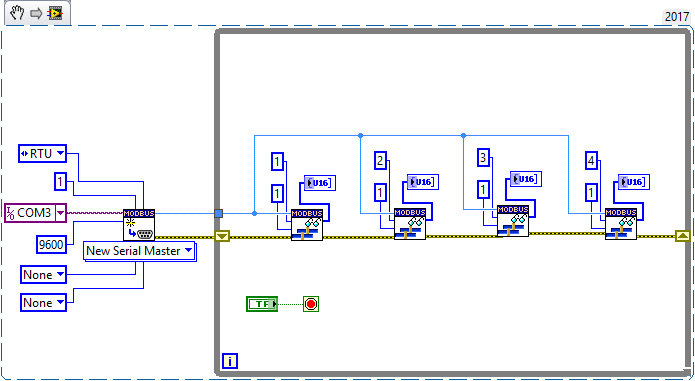The width and height of the screenshot is (695, 381).
Task: Click wire junction dot above second read VI
Action: coord(360,136)
